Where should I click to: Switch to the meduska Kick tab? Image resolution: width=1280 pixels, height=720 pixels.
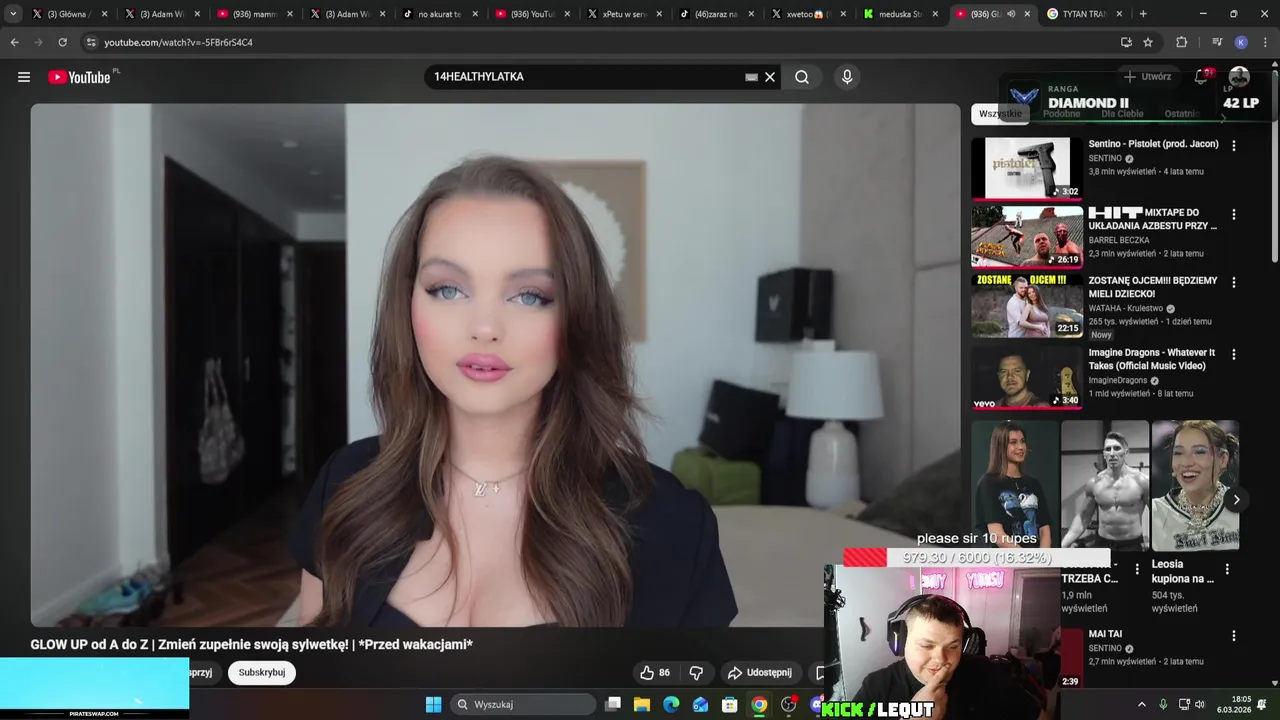(x=899, y=14)
